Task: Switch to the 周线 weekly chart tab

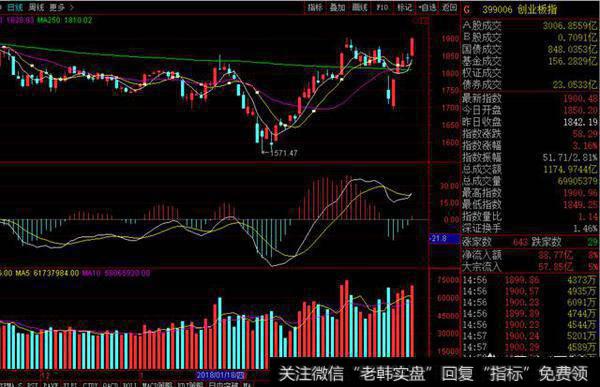Action: click(x=36, y=7)
